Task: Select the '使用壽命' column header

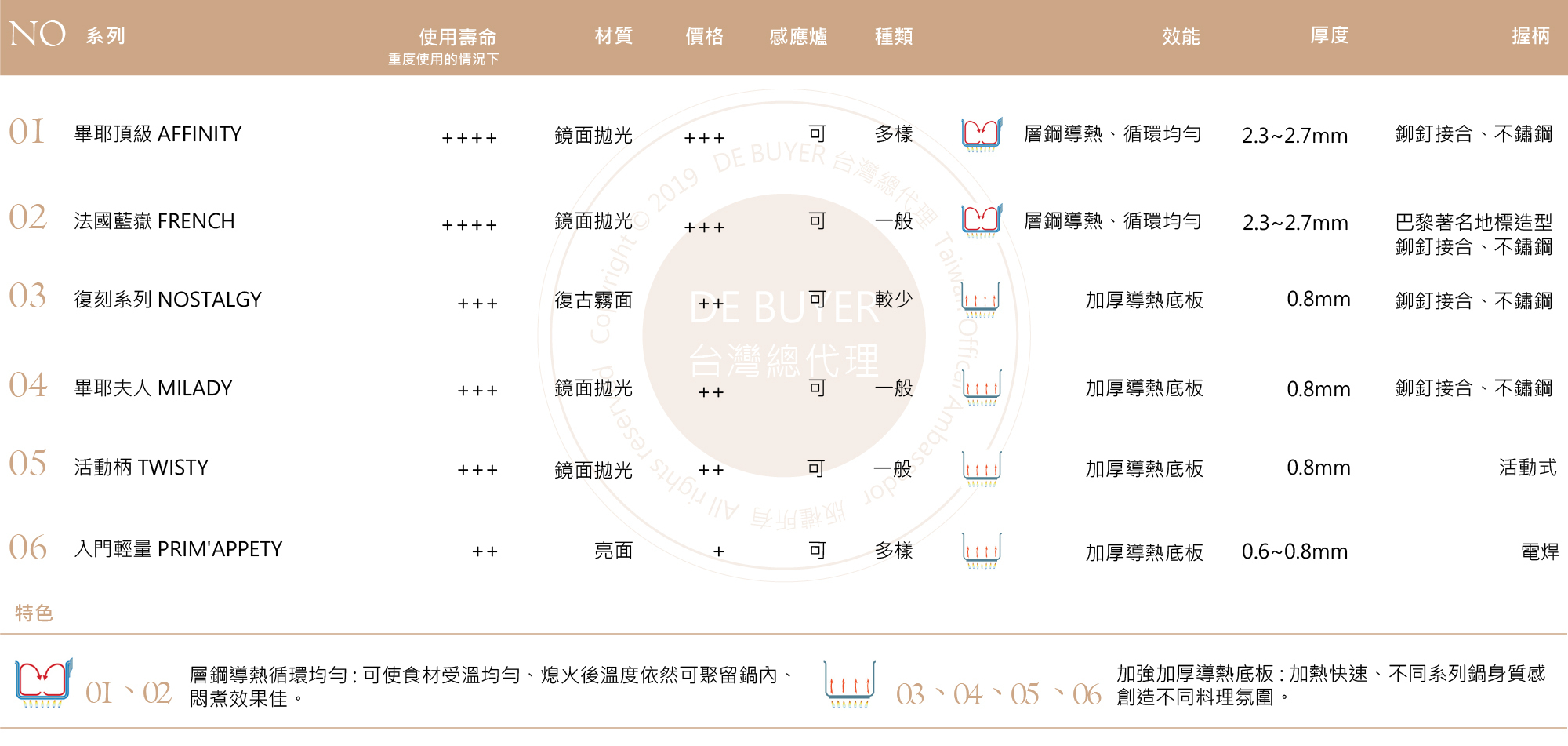Action: (458, 37)
